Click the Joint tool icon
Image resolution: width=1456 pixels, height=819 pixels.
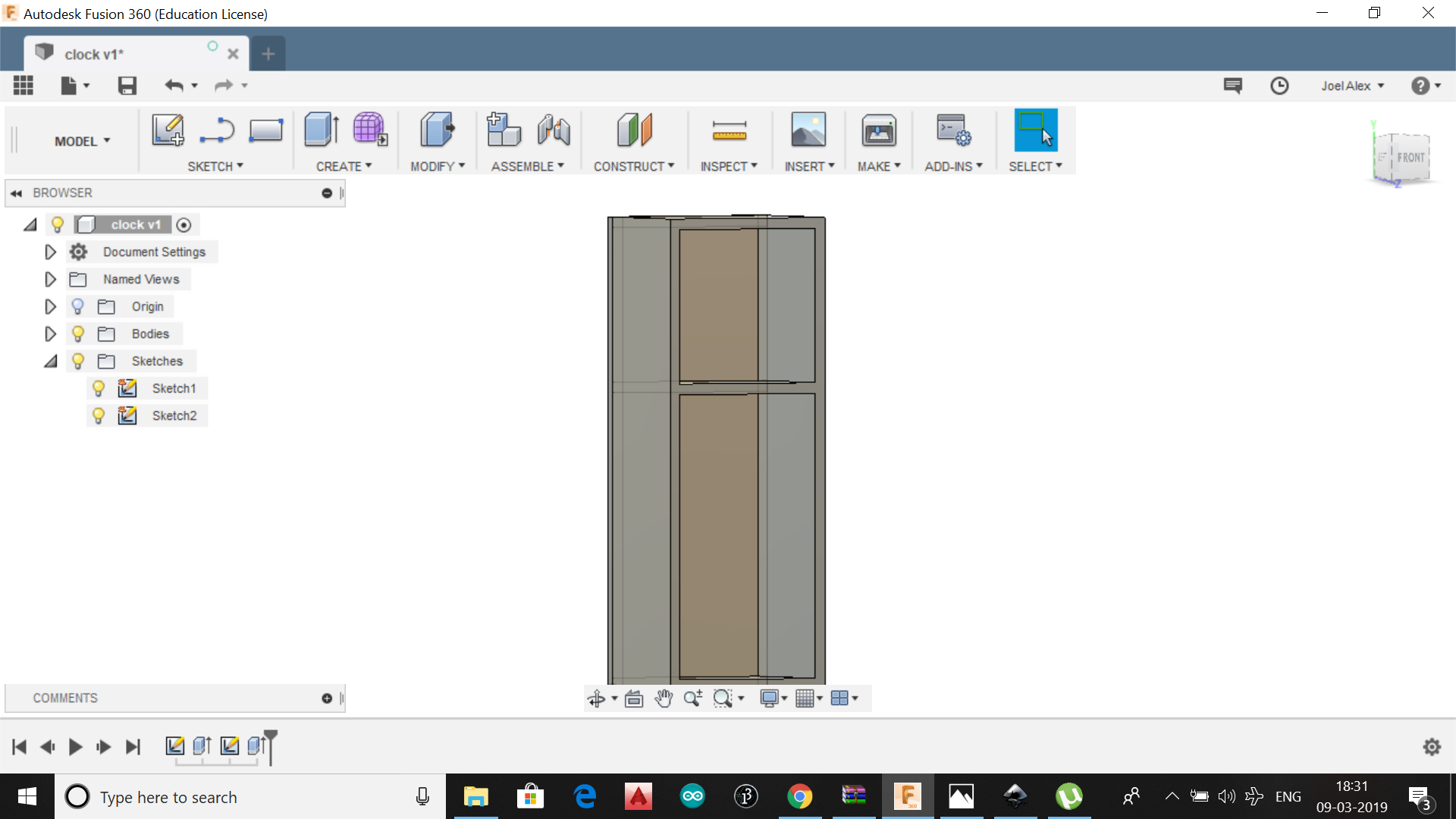tap(554, 130)
